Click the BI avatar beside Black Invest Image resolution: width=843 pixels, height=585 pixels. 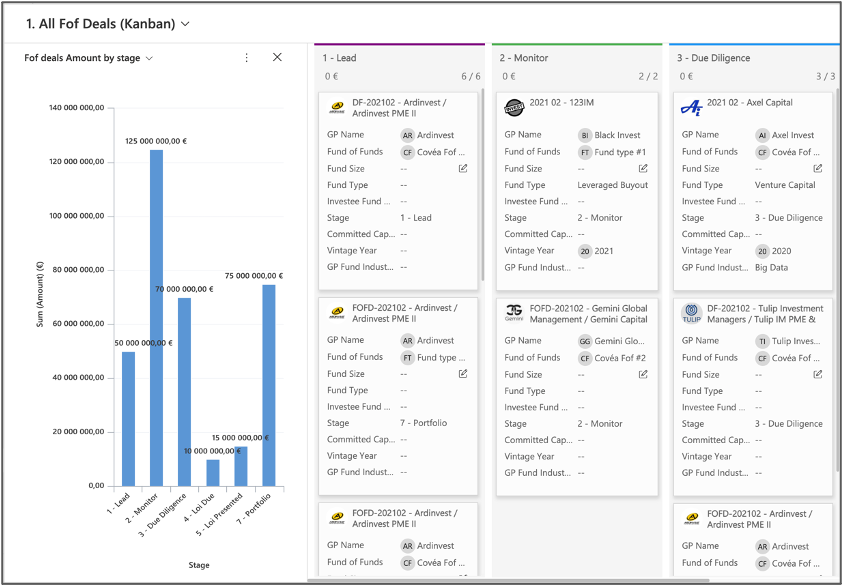pos(585,135)
